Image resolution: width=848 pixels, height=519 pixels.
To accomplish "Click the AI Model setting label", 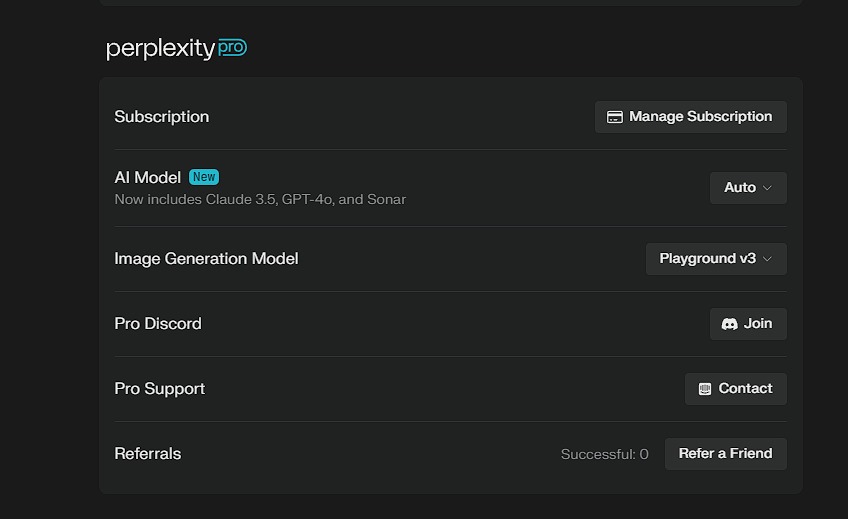I will 147,177.
